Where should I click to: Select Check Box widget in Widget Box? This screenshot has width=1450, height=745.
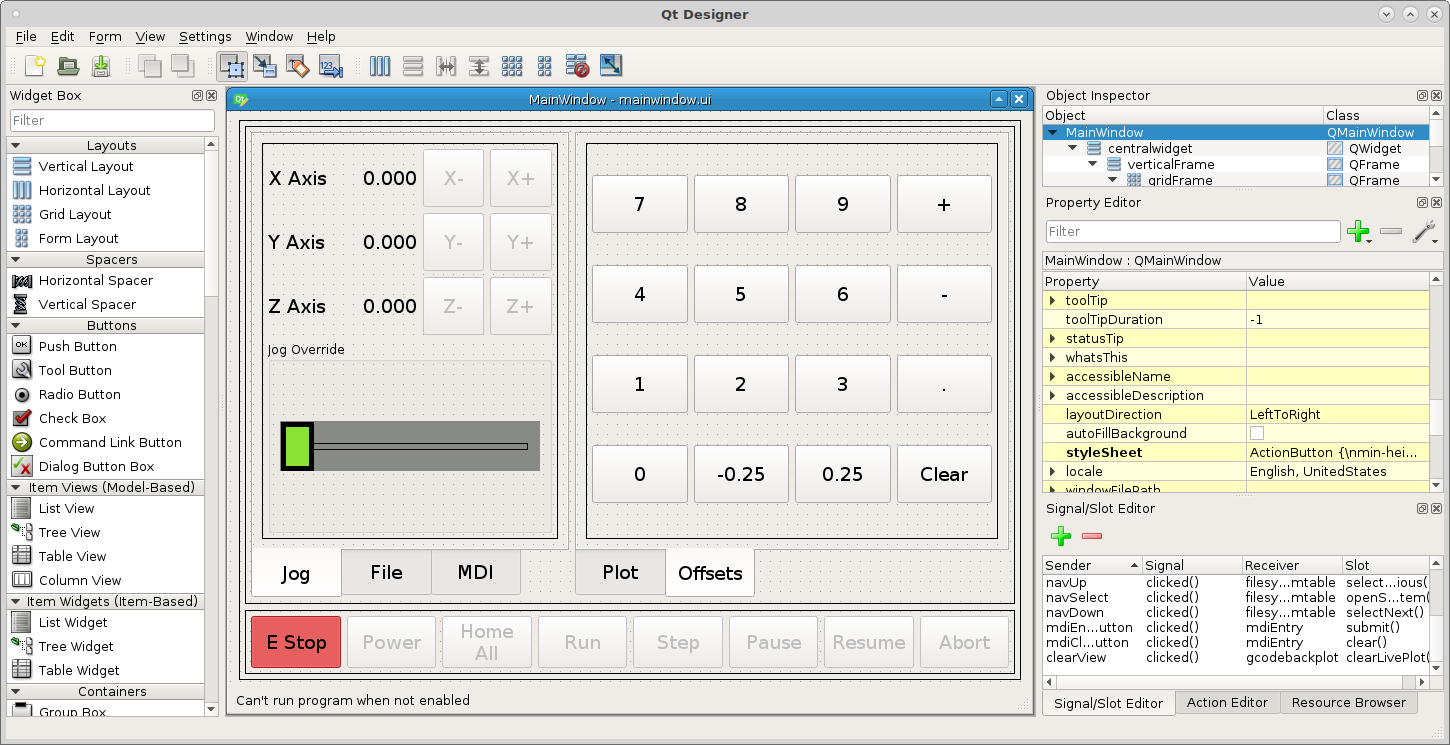[72, 418]
